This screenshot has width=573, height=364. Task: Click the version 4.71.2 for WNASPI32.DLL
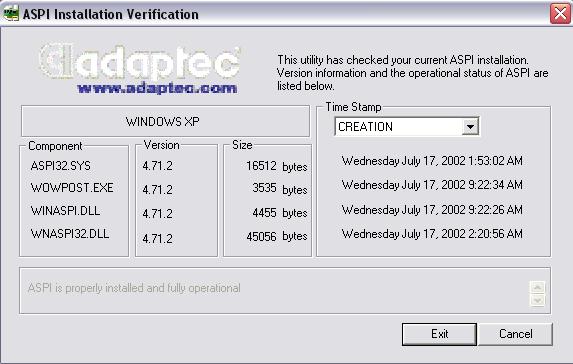158,239
